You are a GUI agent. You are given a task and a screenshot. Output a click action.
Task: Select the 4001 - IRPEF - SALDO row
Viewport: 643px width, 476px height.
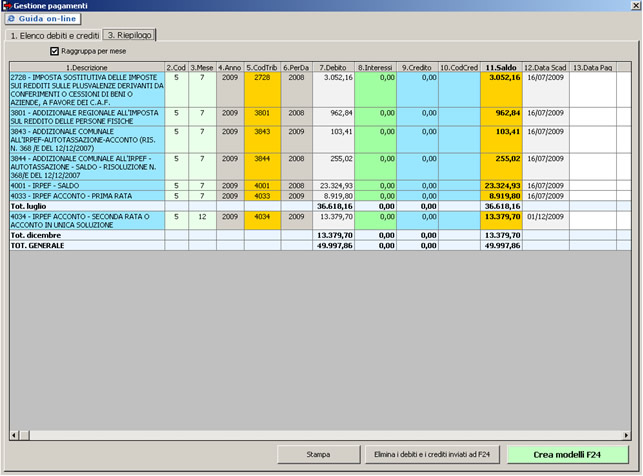click(x=87, y=186)
